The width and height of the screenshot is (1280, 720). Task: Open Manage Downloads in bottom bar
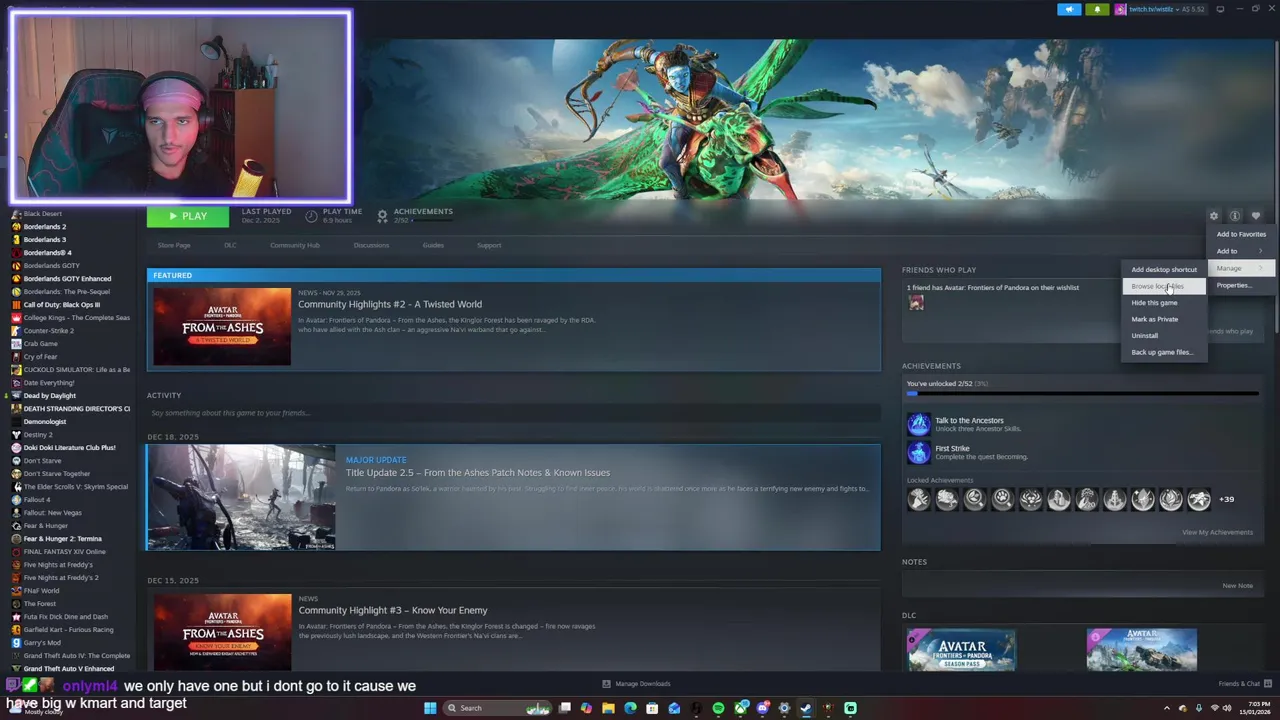pos(636,684)
